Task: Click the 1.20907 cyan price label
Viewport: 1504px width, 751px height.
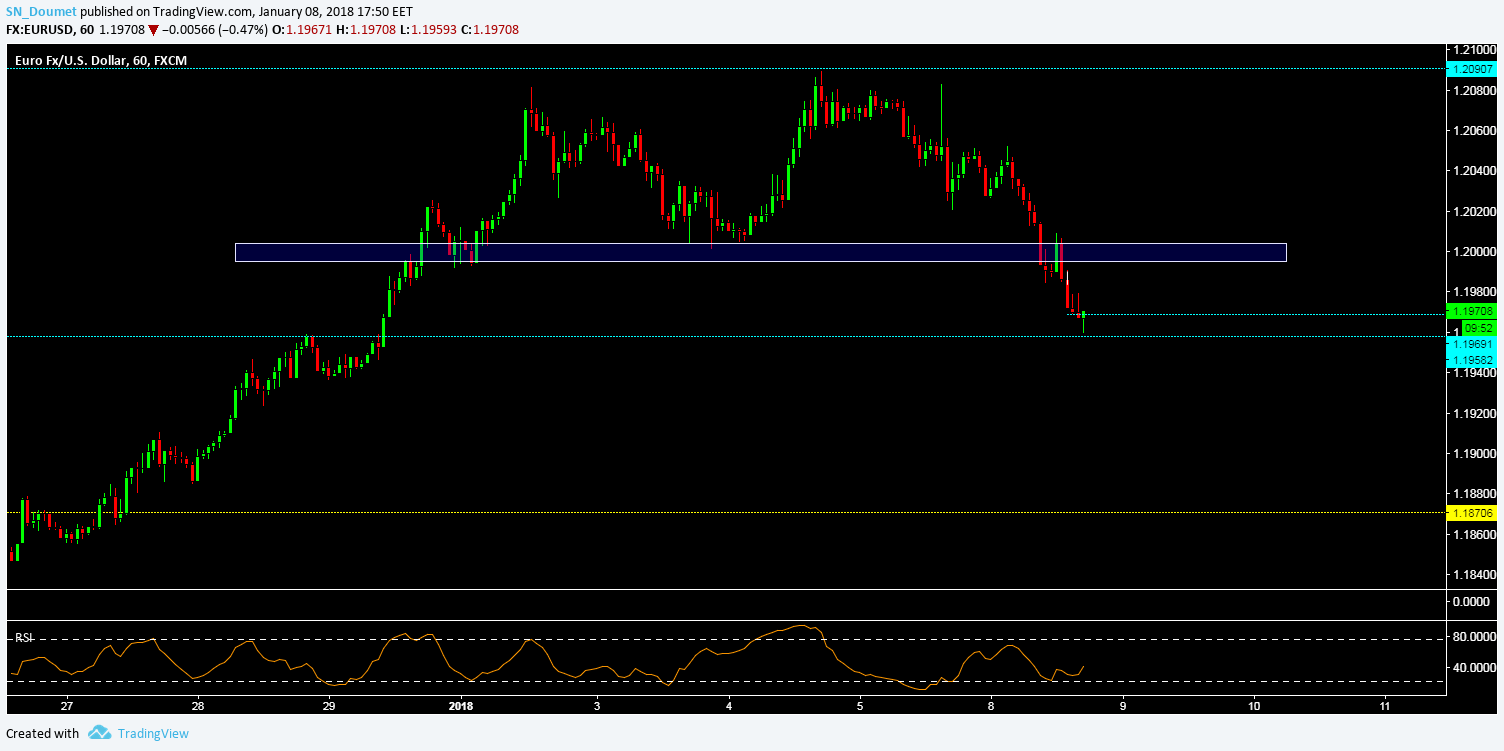Action: (x=1472, y=68)
